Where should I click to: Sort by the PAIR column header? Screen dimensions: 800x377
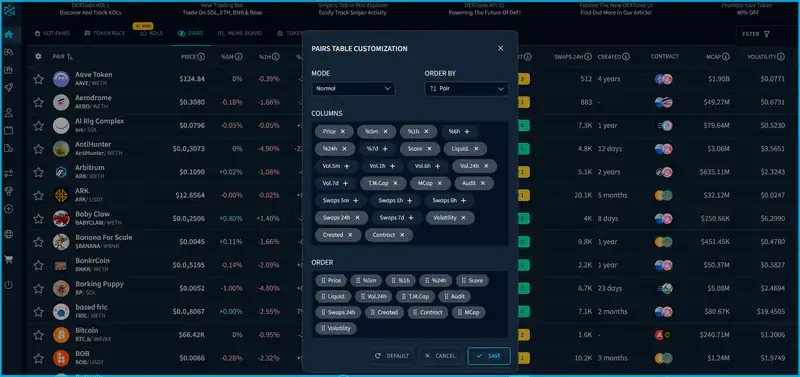click(63, 57)
